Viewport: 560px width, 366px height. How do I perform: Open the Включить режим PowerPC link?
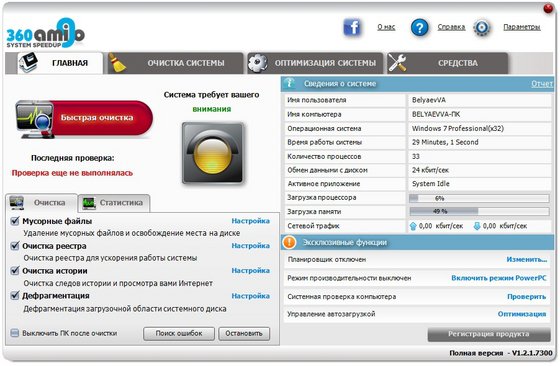pyautogui.click(x=499, y=278)
